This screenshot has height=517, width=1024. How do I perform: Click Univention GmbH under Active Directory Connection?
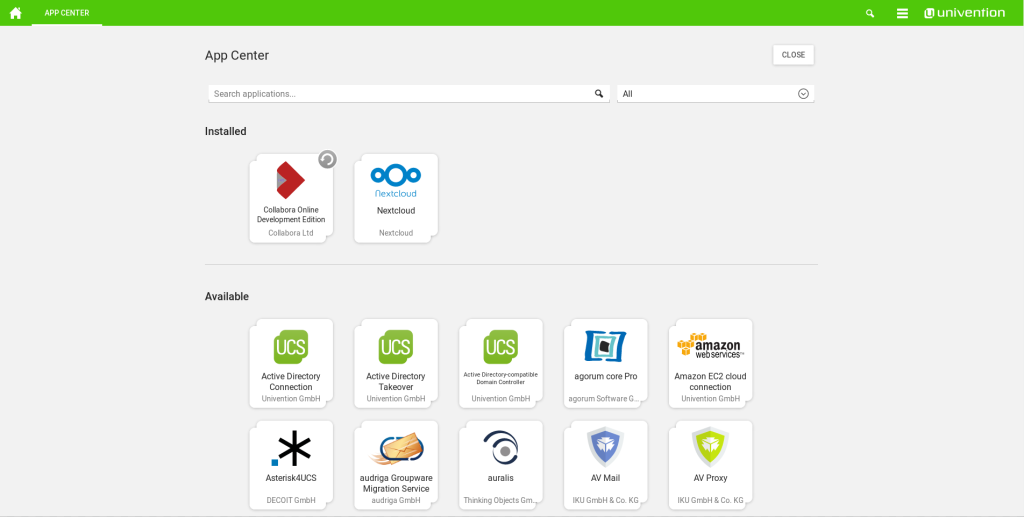coord(291,398)
